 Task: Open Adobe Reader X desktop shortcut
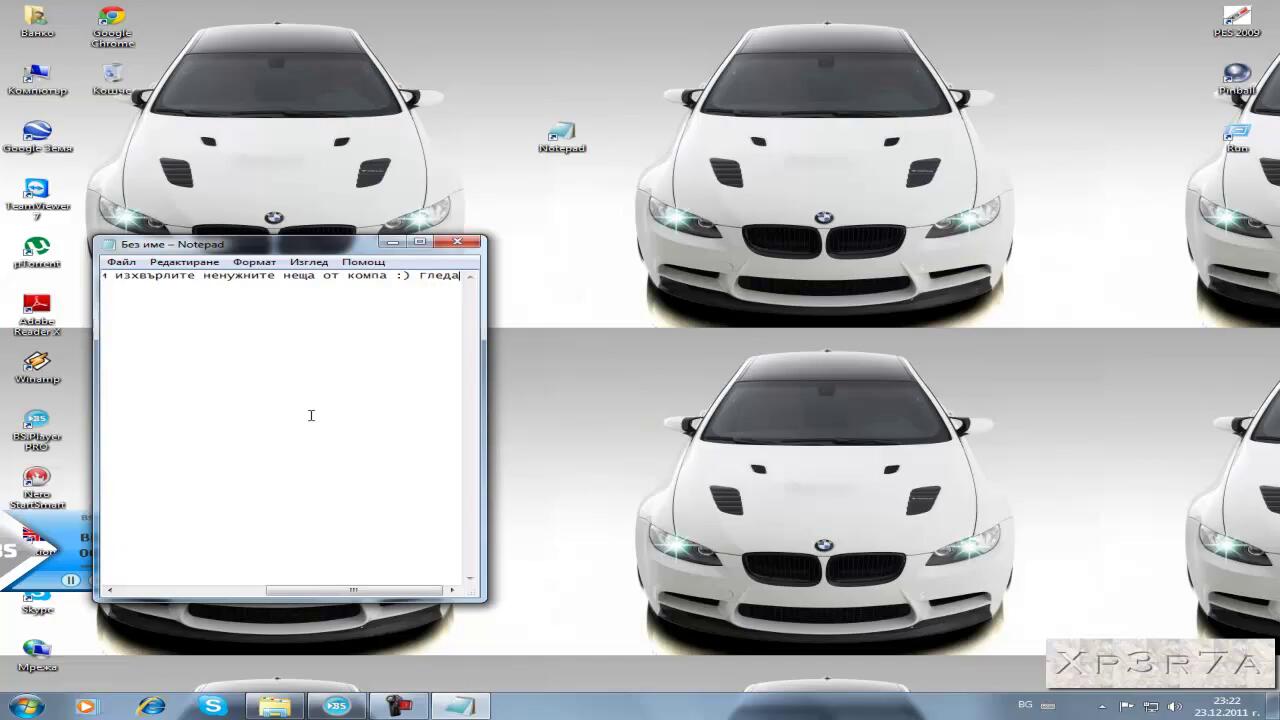[37, 311]
